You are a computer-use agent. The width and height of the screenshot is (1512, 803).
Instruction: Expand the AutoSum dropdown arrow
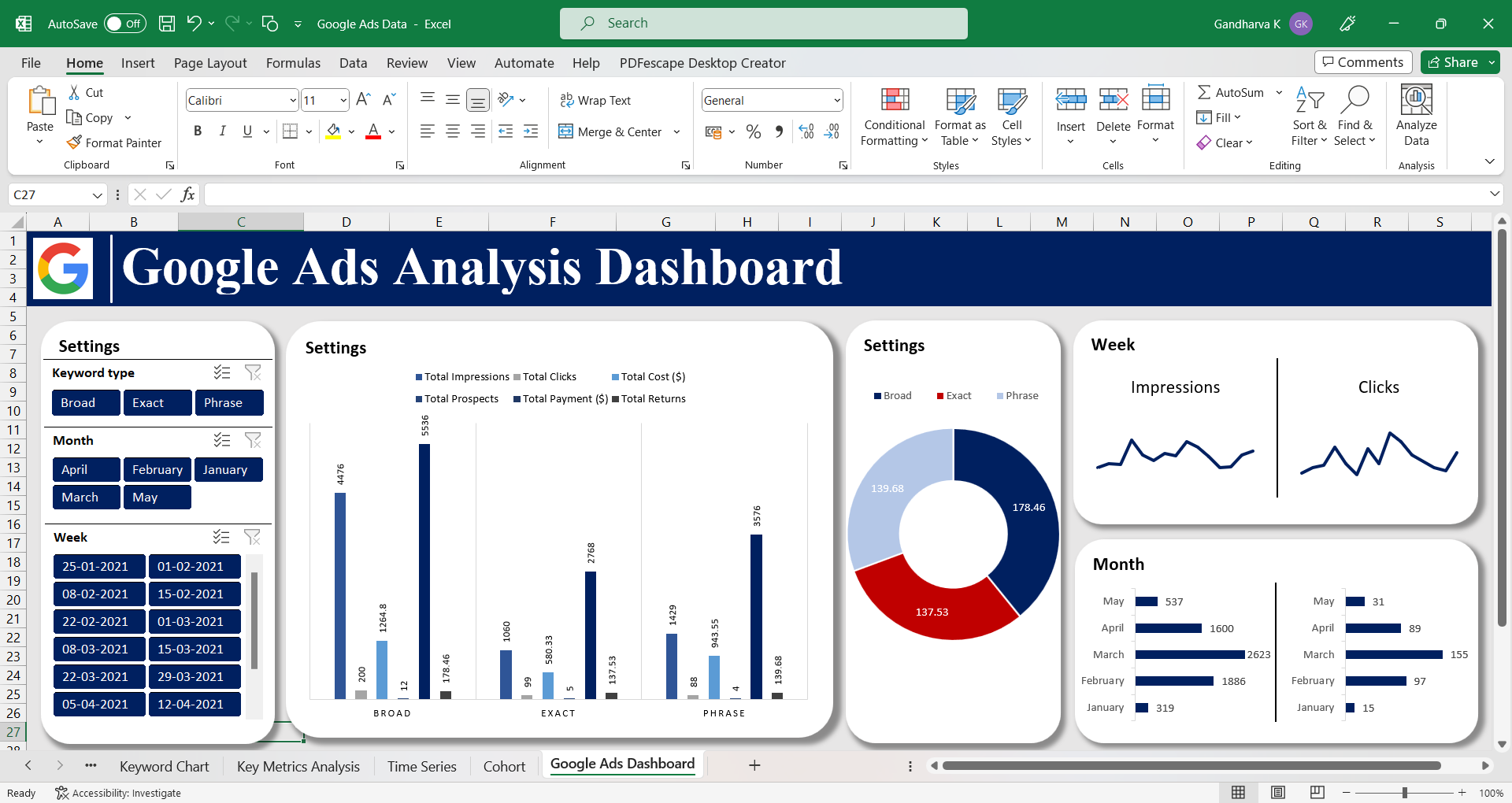1279,92
